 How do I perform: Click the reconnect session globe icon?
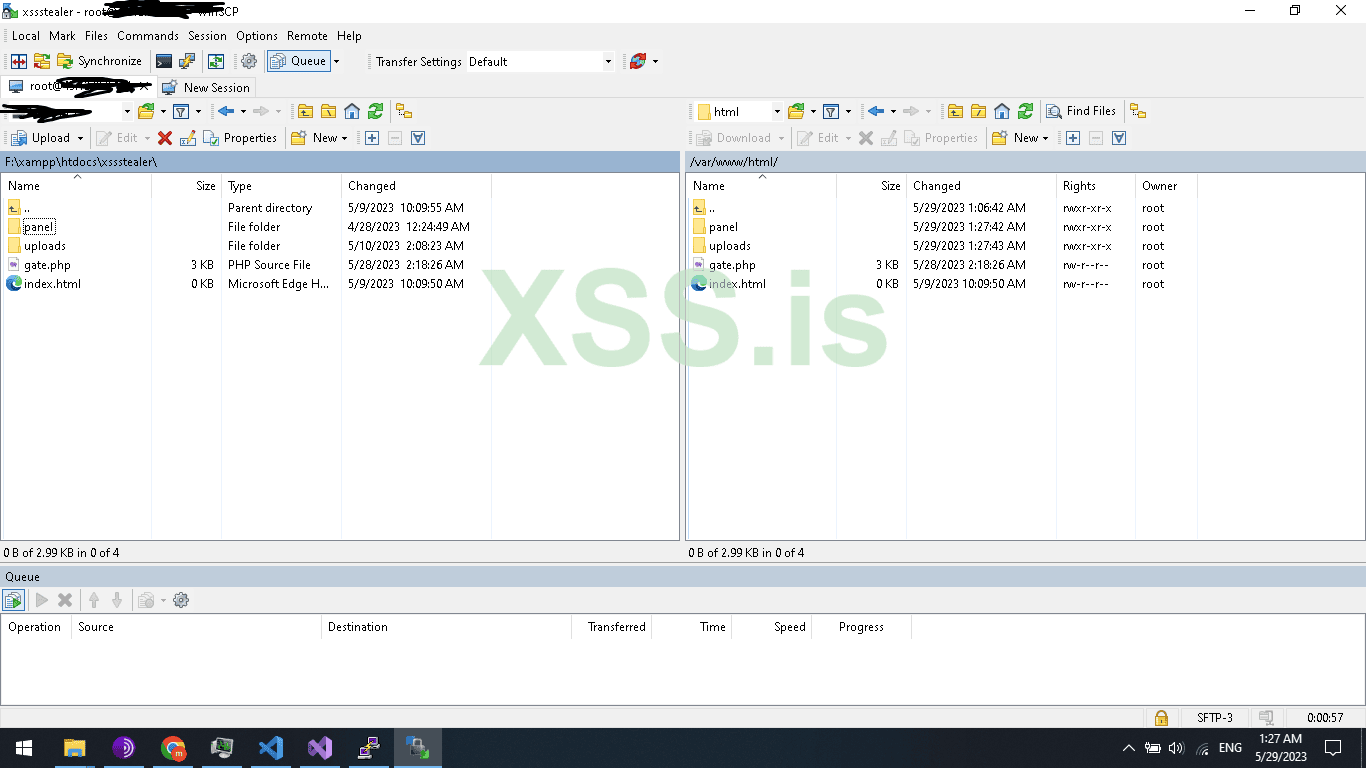click(x=638, y=61)
